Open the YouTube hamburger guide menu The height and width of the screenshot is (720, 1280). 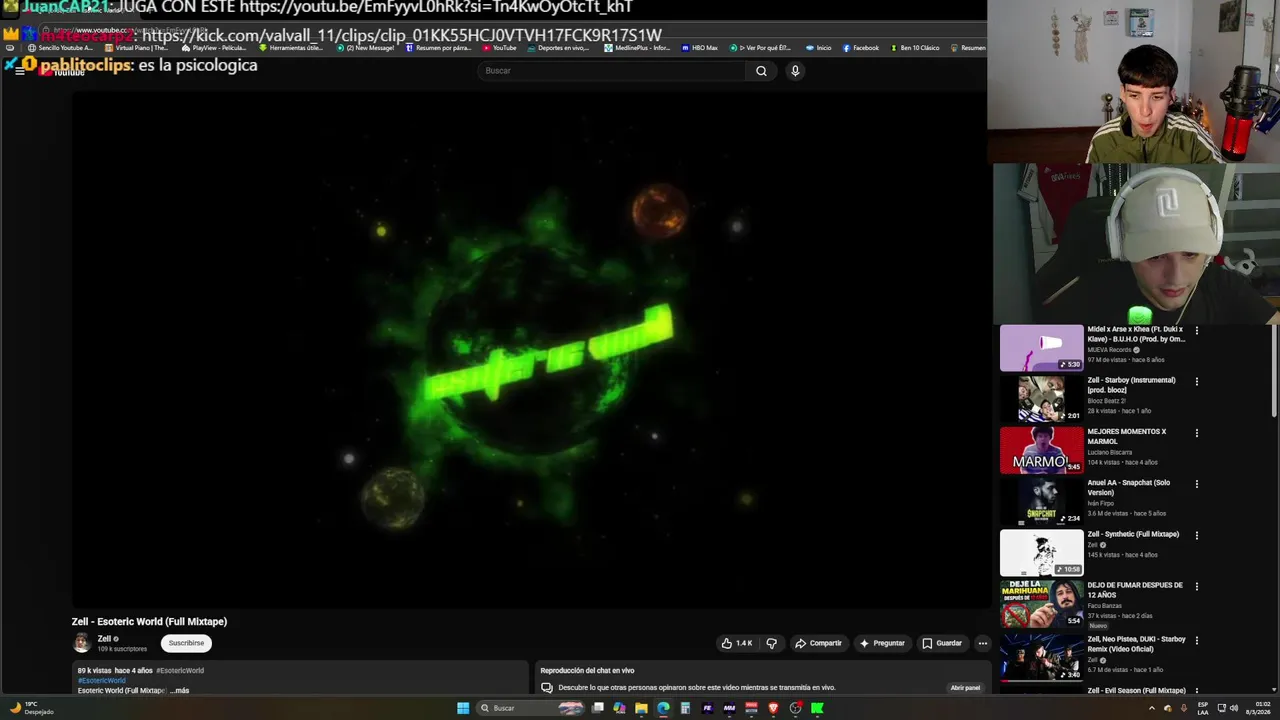(x=19, y=71)
